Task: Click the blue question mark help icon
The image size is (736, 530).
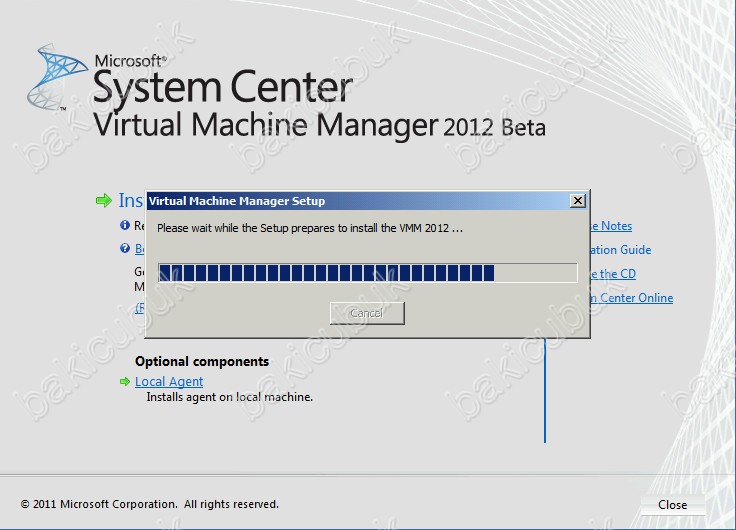Action: 125,248
